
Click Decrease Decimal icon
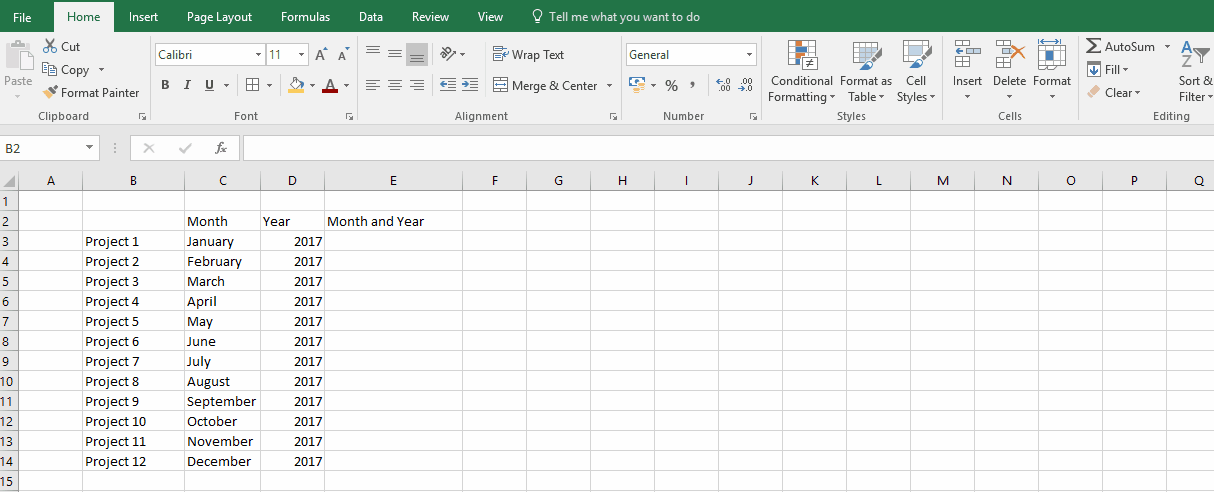(x=746, y=85)
